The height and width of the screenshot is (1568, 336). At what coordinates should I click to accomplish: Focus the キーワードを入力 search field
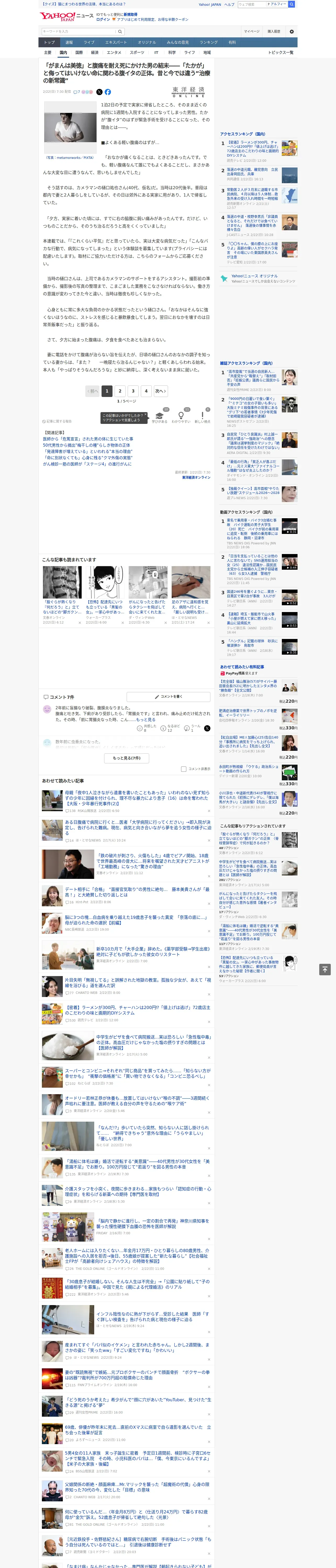[79, 31]
